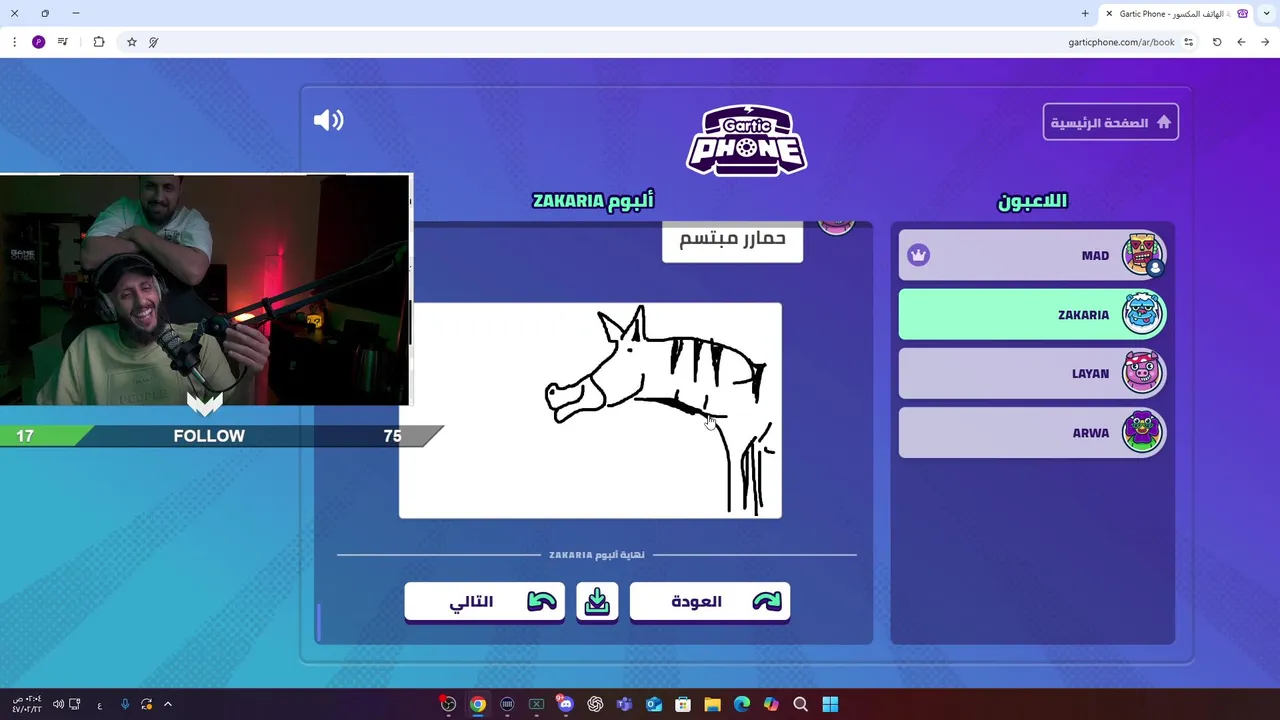Open the Chrome profile avatar
This screenshot has height=720, width=1280.
38,42
